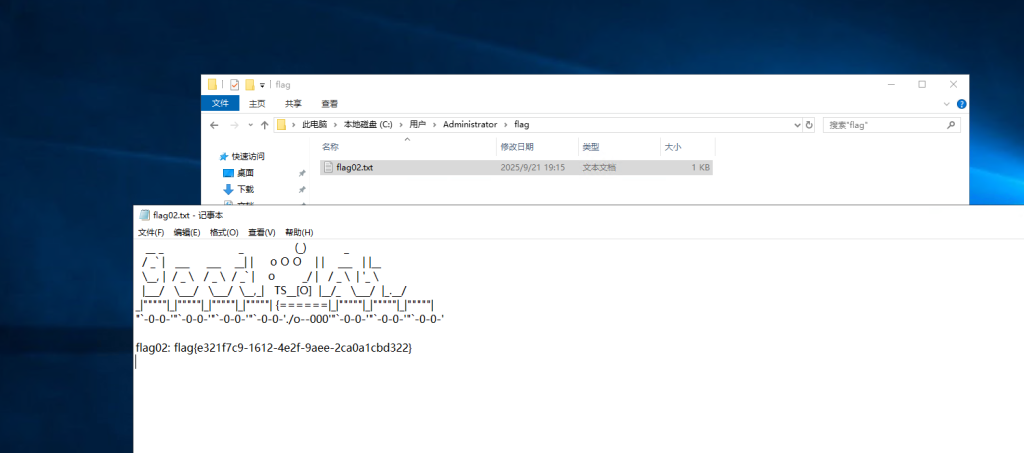Viewport: 1024px width, 453px height.
Task: Click the Properties checkmark icon in title bar
Action: coord(234,85)
